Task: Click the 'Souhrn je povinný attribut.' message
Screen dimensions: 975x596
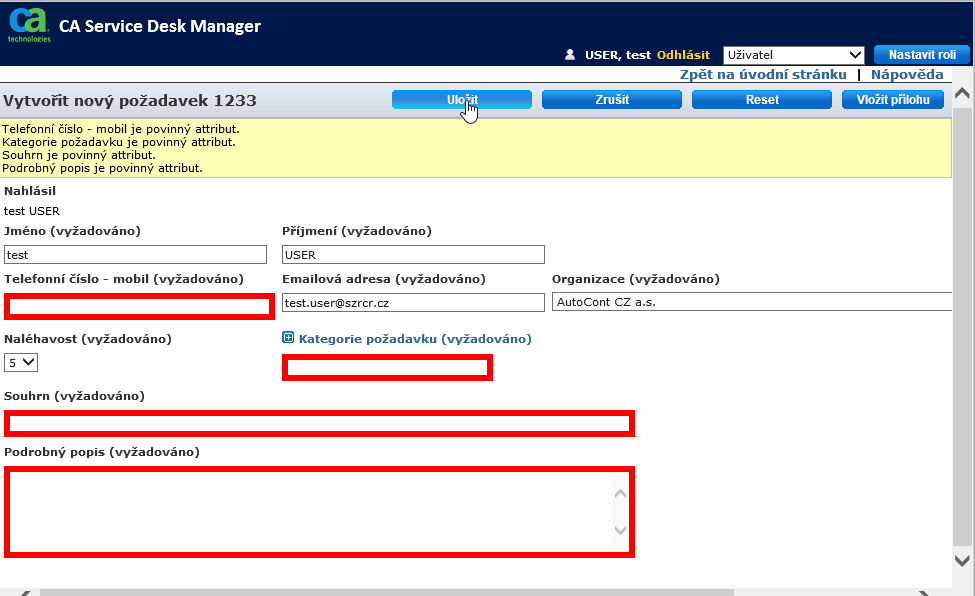Action: click(79, 155)
